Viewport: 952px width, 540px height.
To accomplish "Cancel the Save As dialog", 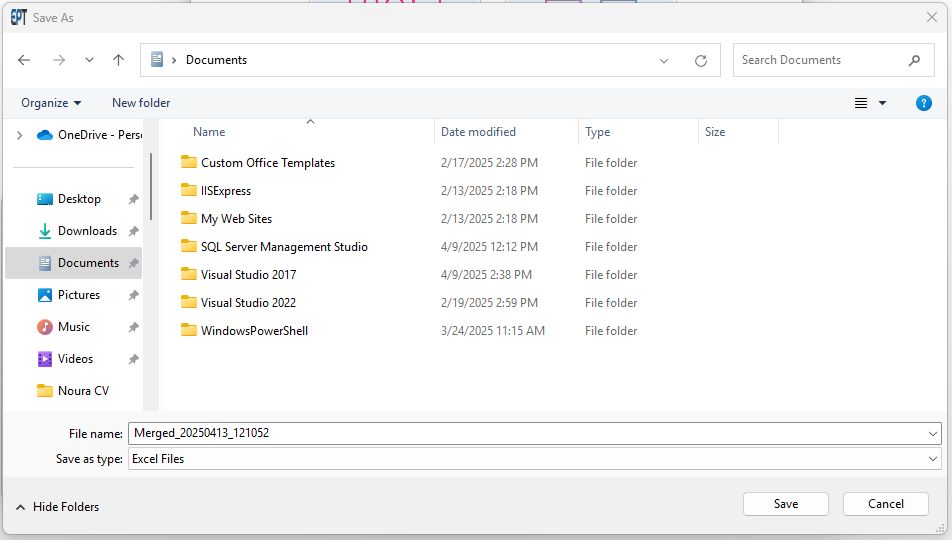I will point(885,504).
